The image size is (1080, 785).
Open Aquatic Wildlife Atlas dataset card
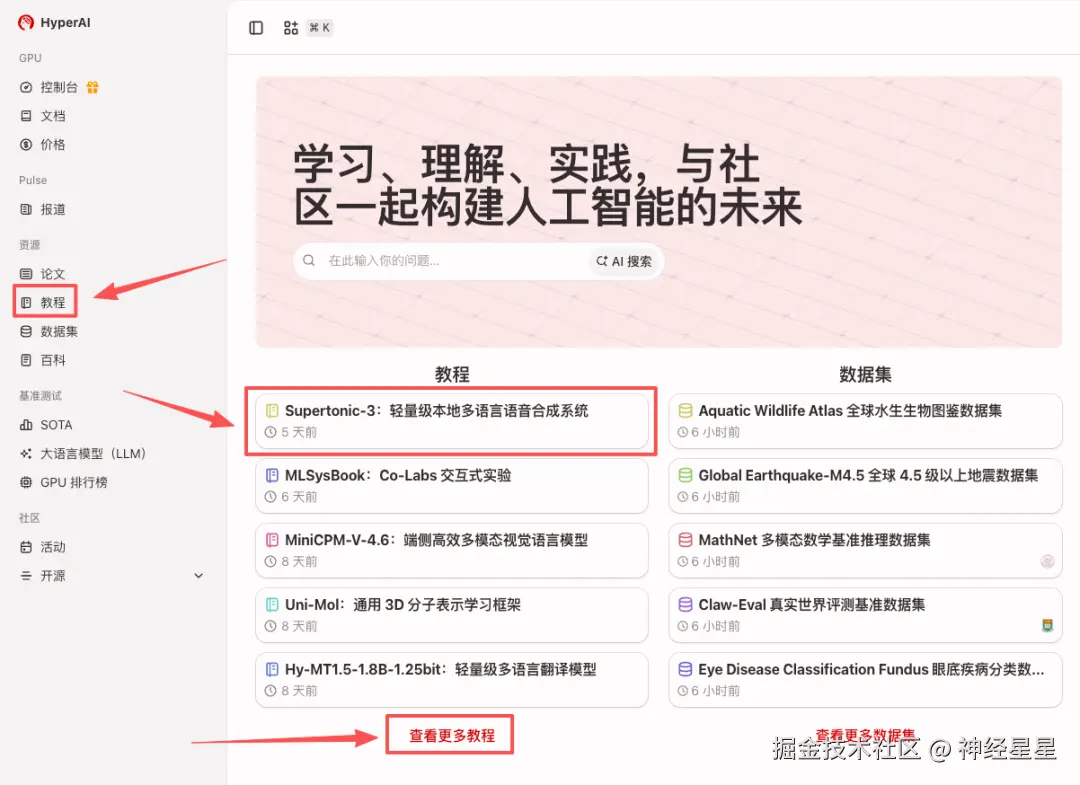tap(865, 421)
